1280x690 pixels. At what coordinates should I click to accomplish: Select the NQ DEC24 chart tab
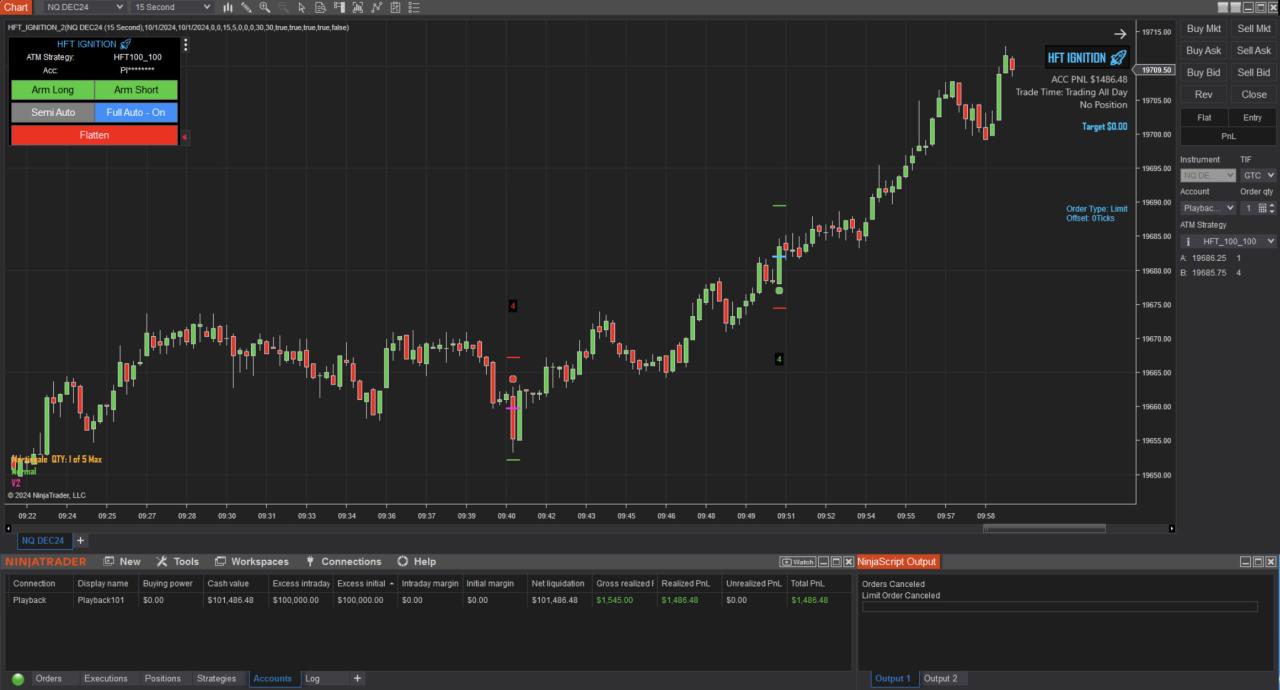[43, 541]
